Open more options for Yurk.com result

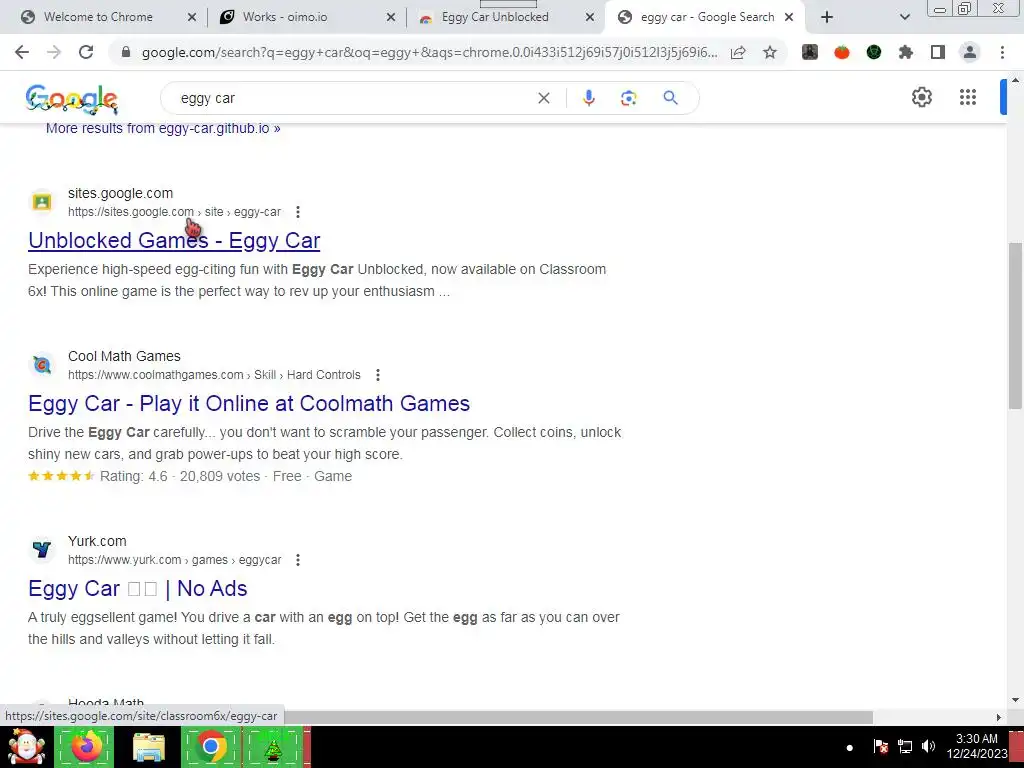[x=298, y=560]
